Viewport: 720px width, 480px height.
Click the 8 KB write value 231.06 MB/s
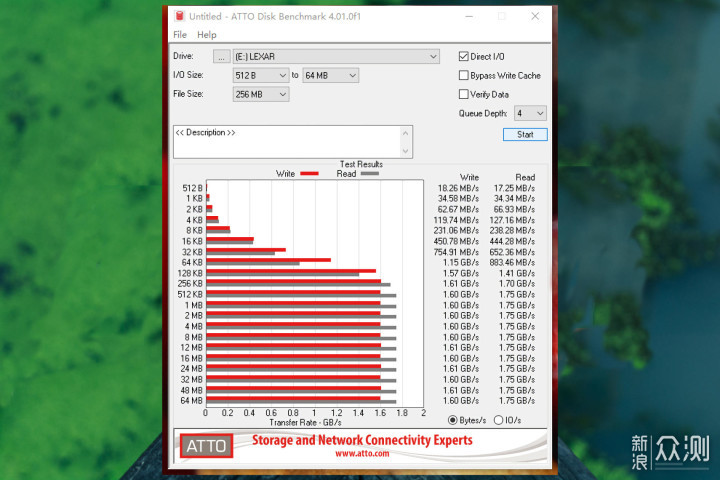coord(456,231)
